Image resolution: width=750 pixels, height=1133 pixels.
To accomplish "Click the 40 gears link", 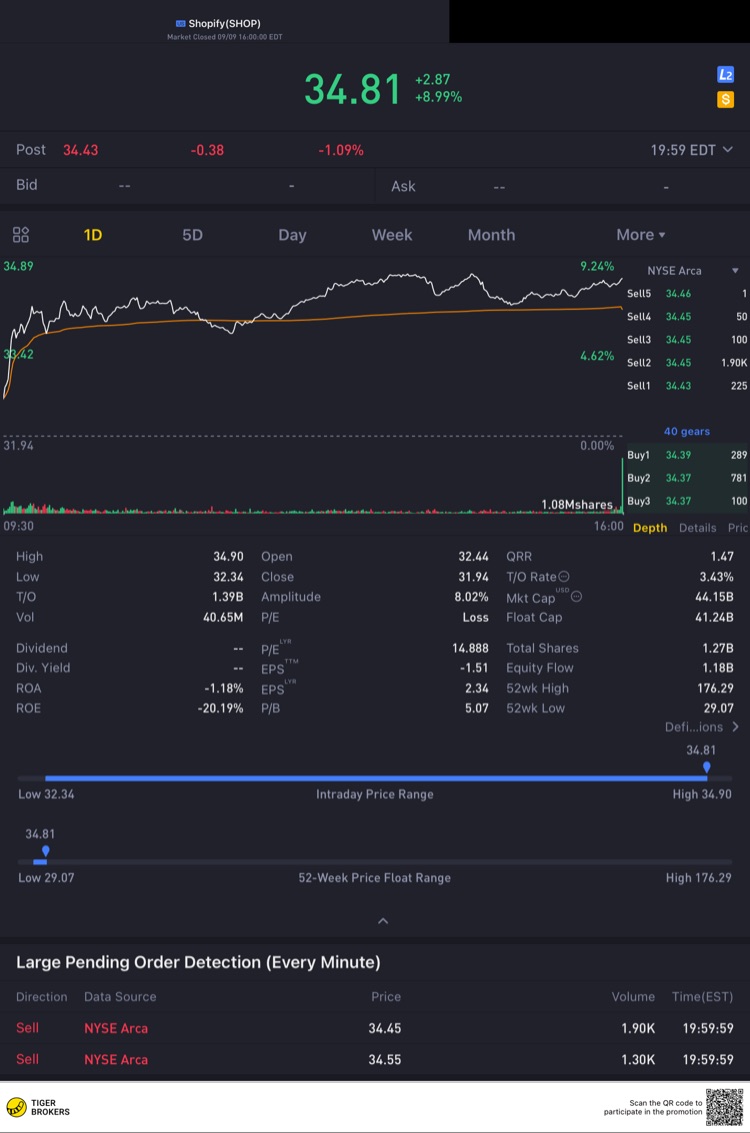I will [x=686, y=431].
